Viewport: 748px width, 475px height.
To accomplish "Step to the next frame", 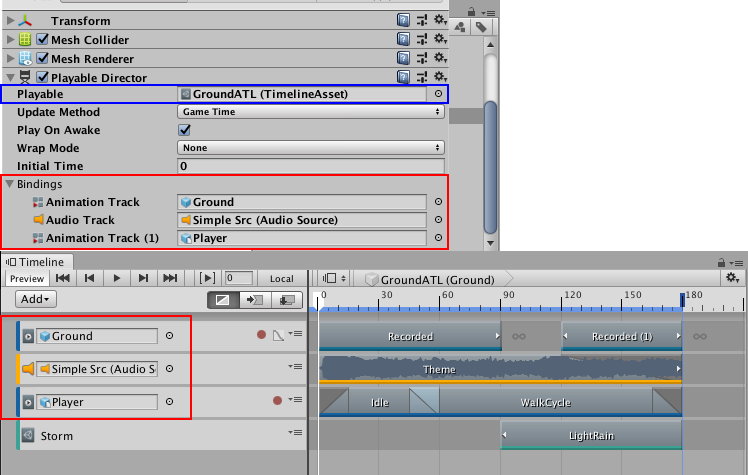I will [143, 278].
